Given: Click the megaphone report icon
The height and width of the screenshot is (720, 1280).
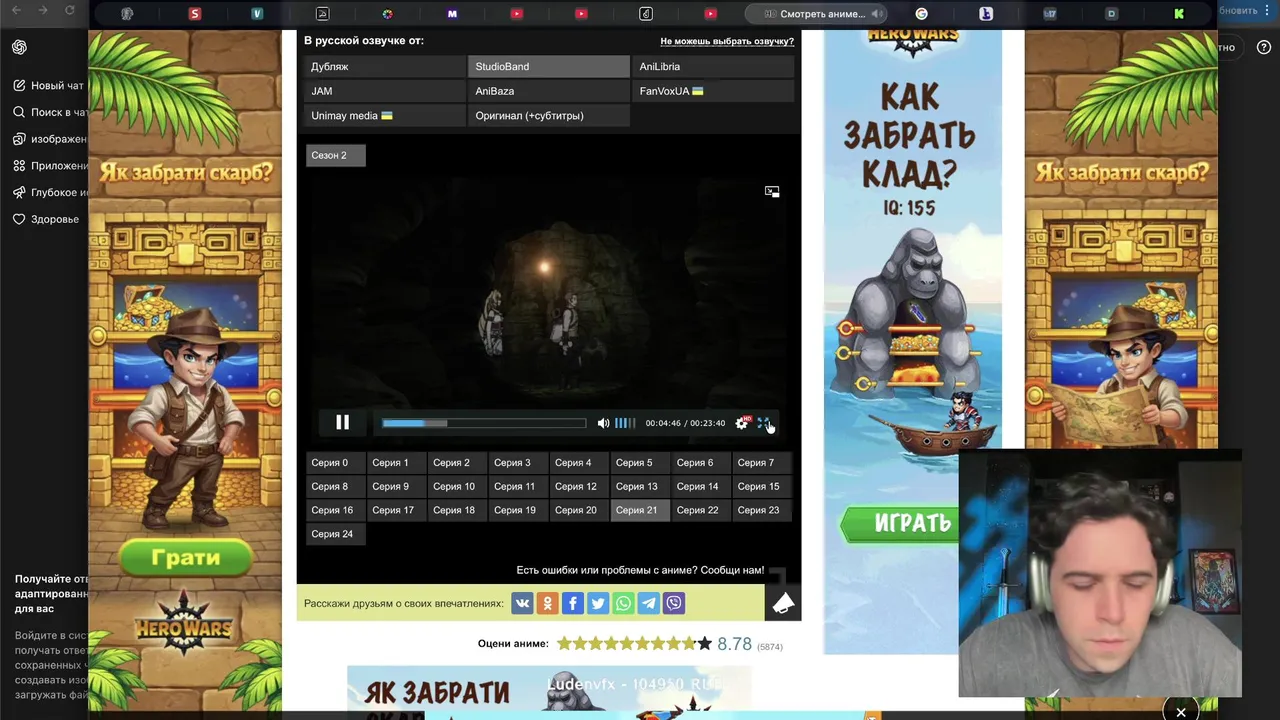Looking at the screenshot, I should [783, 602].
